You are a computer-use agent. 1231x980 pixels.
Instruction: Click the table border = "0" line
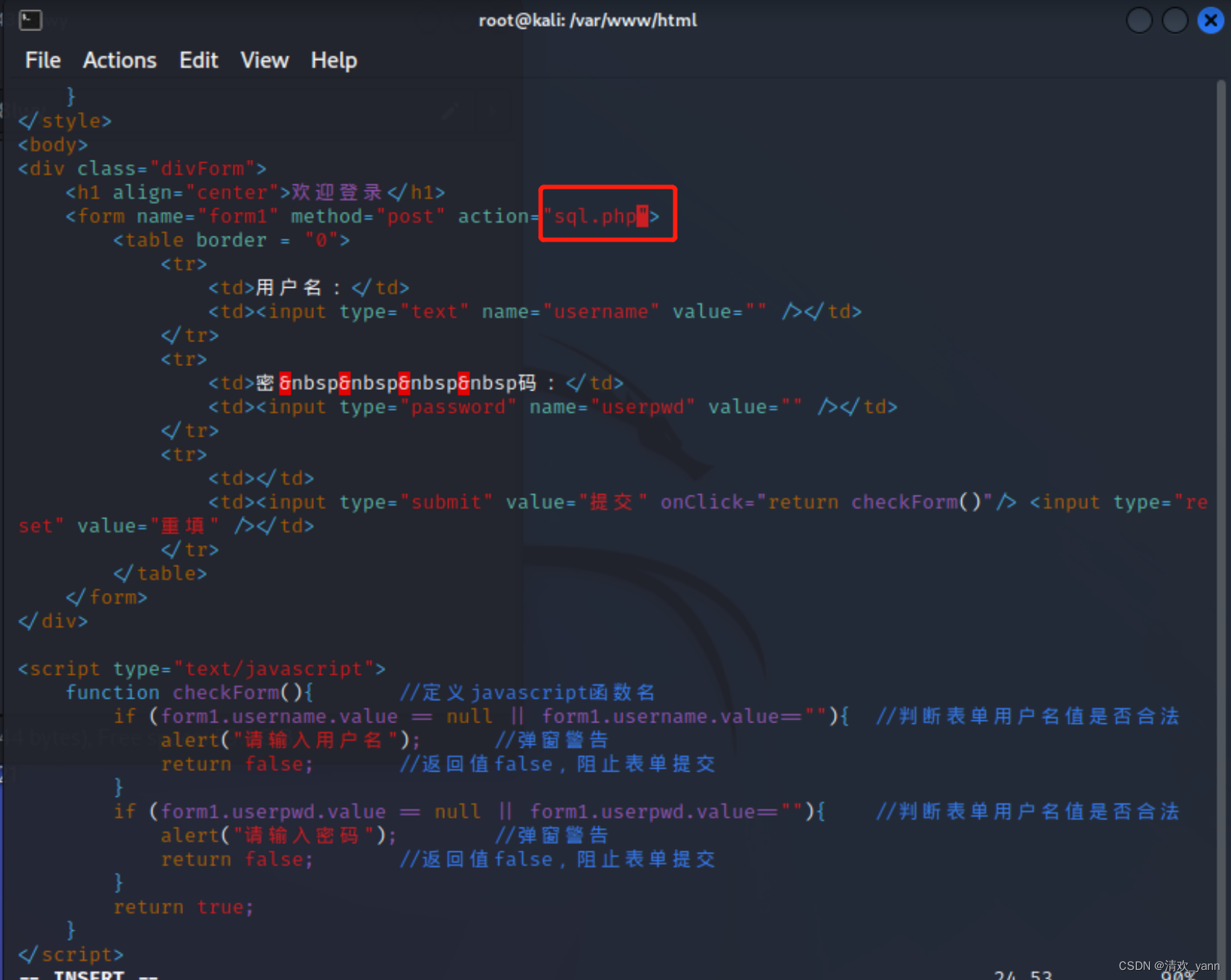coord(231,240)
